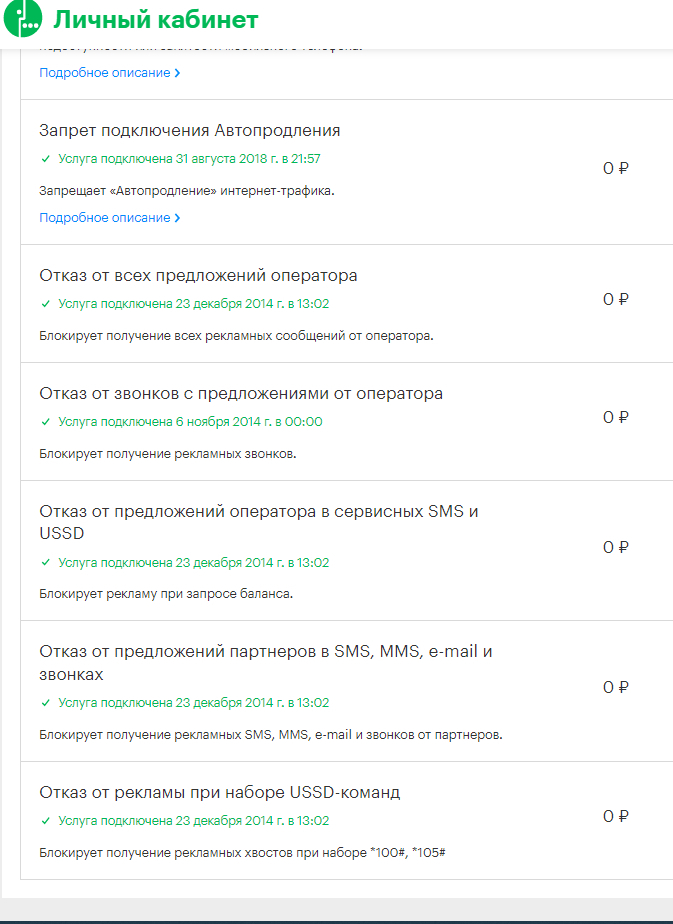The image size is (673, 924).
Task: Select Отказ от всех предложений оператора title
Action: (x=198, y=276)
